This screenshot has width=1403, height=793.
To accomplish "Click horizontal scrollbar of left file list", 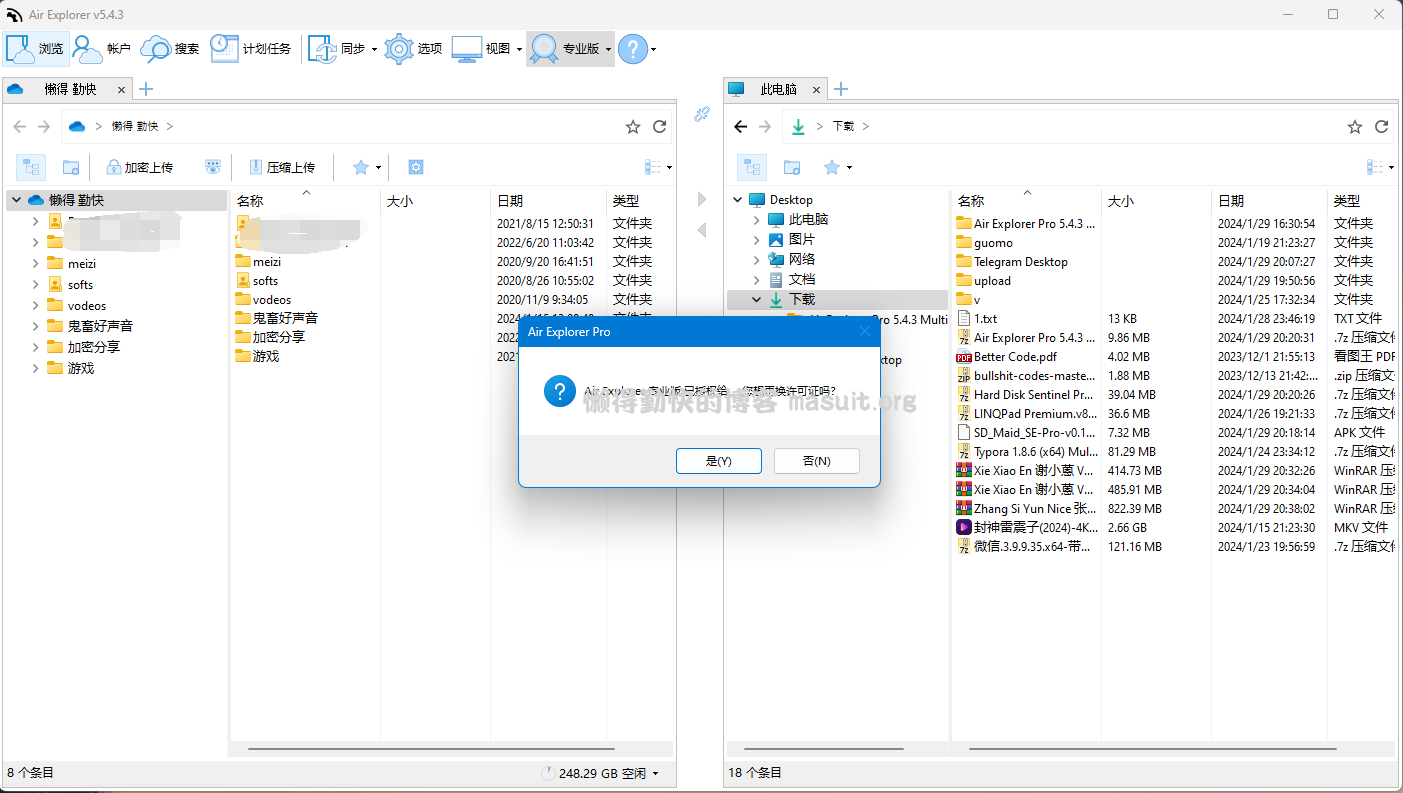I will (x=430, y=748).
